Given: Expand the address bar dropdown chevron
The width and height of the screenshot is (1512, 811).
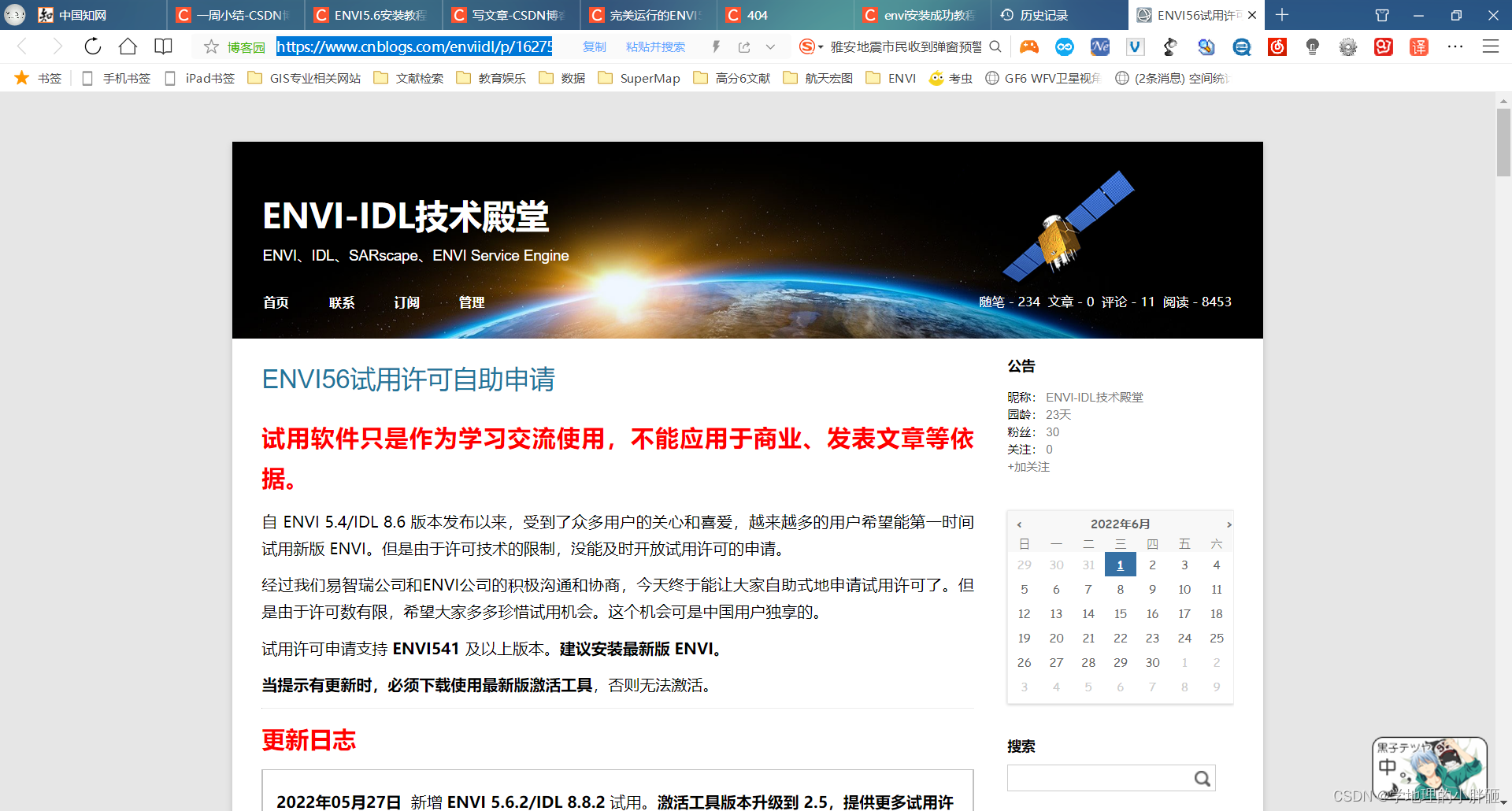Looking at the screenshot, I should 770,46.
